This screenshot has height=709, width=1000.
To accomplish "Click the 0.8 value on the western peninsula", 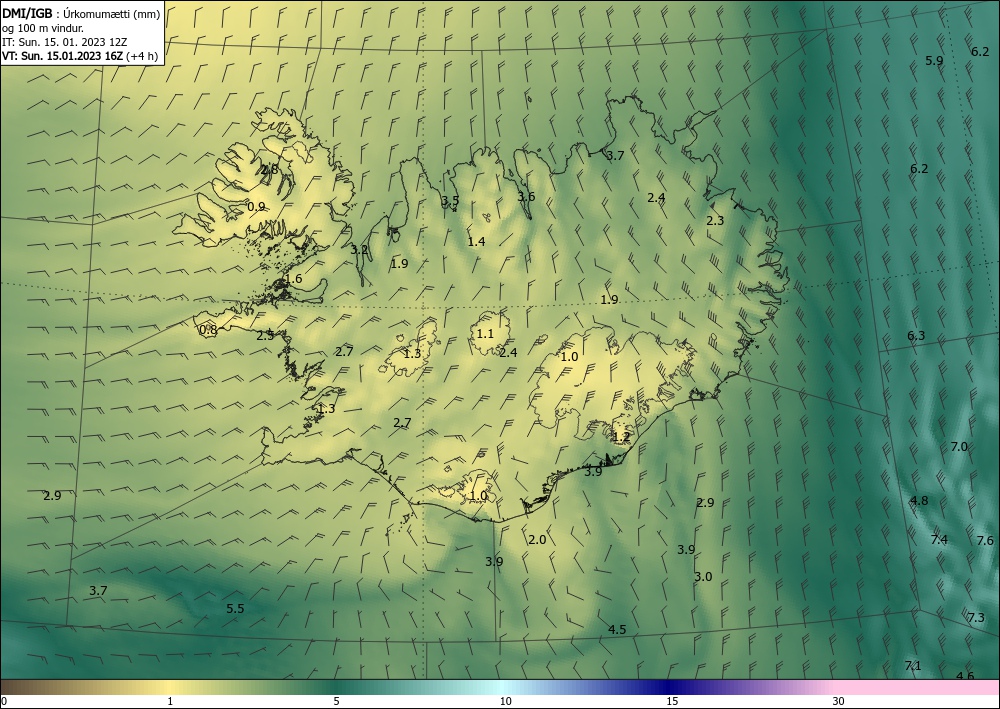I will pos(208,330).
